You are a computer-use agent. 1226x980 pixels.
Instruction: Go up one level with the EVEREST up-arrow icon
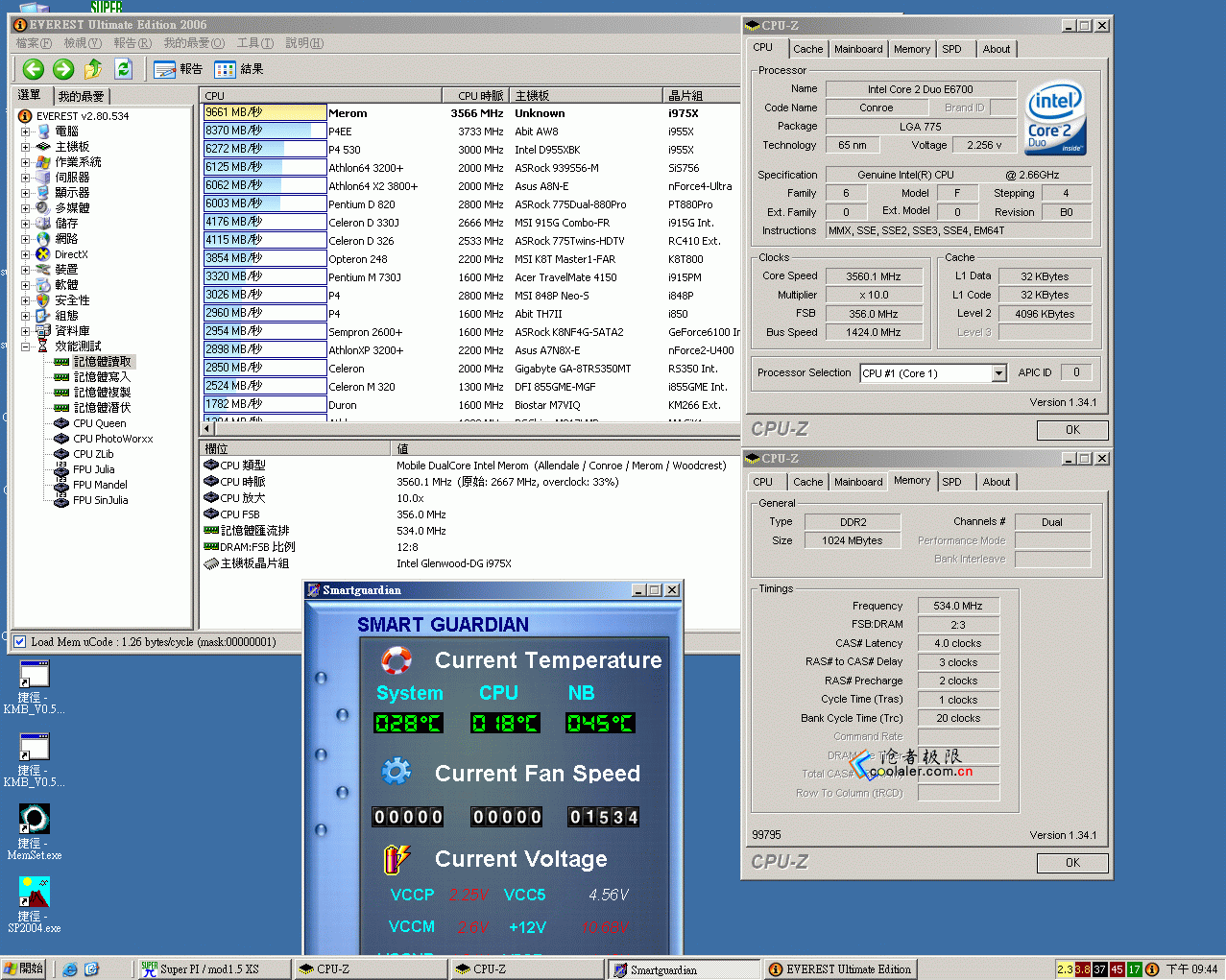coord(93,69)
